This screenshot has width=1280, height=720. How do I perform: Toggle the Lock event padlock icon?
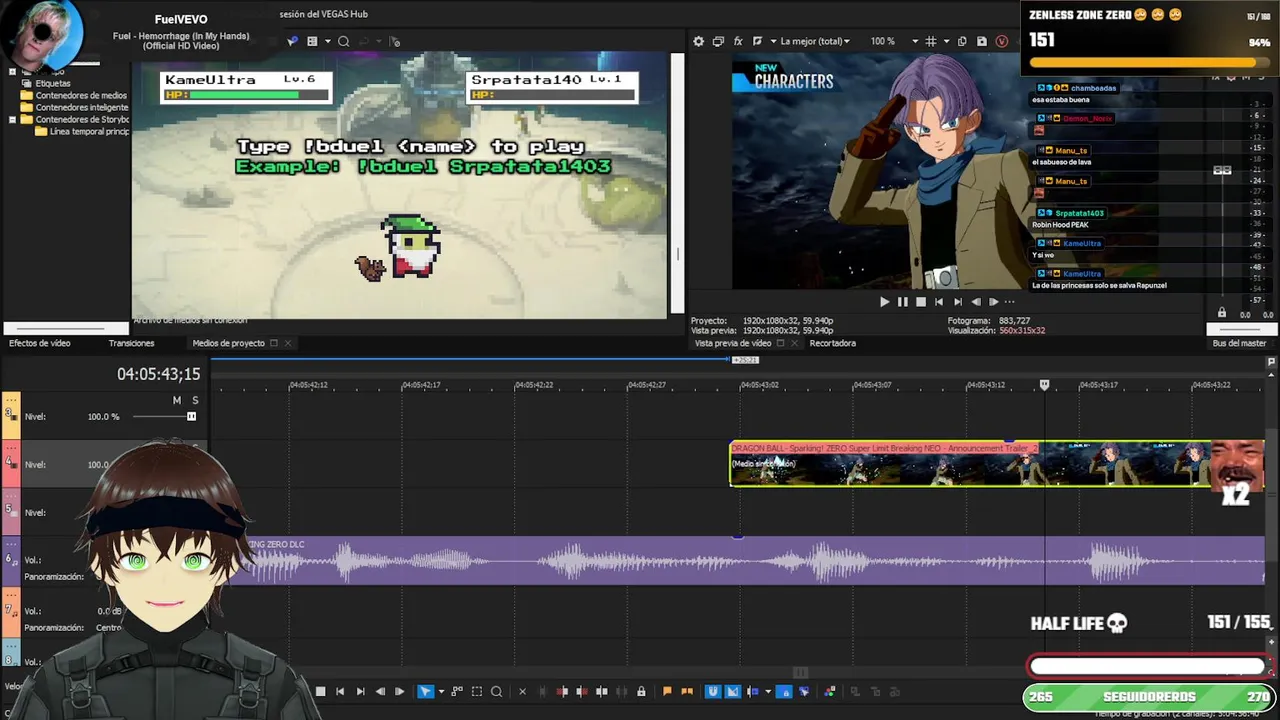tap(641, 691)
